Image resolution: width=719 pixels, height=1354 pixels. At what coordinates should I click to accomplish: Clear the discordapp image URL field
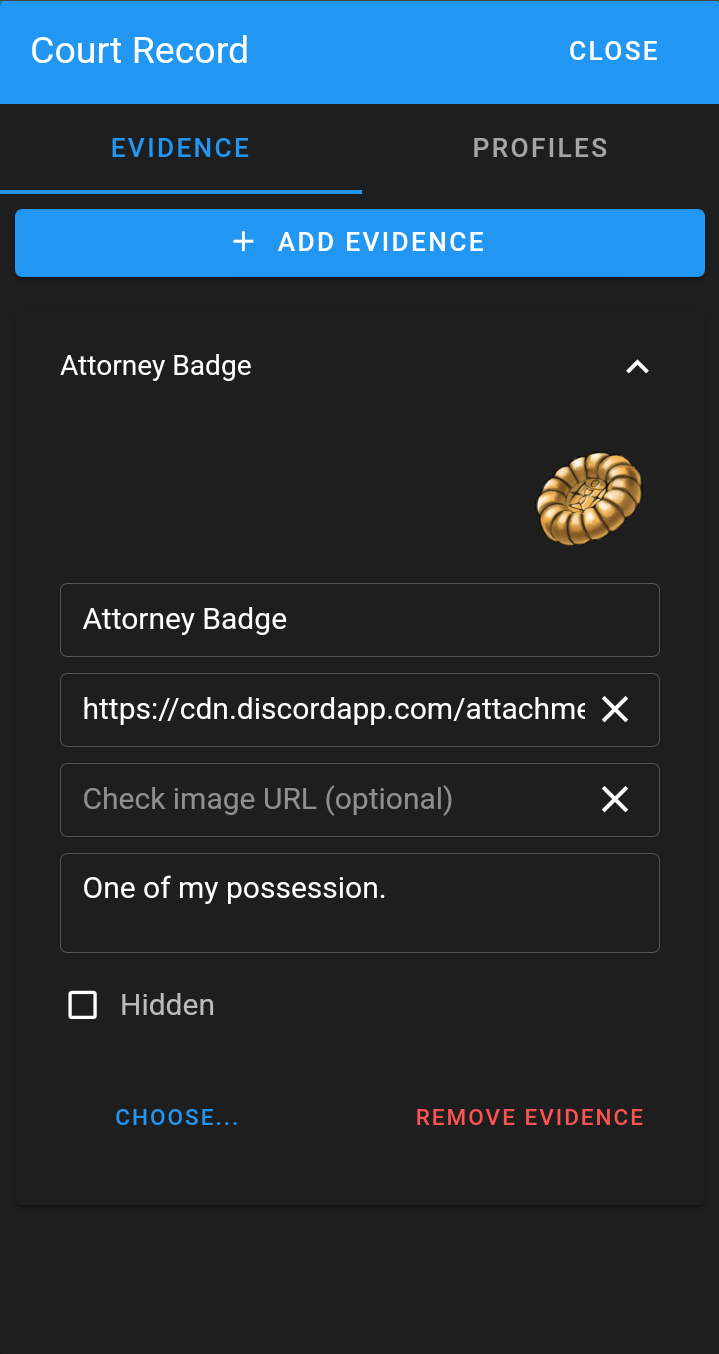(614, 710)
